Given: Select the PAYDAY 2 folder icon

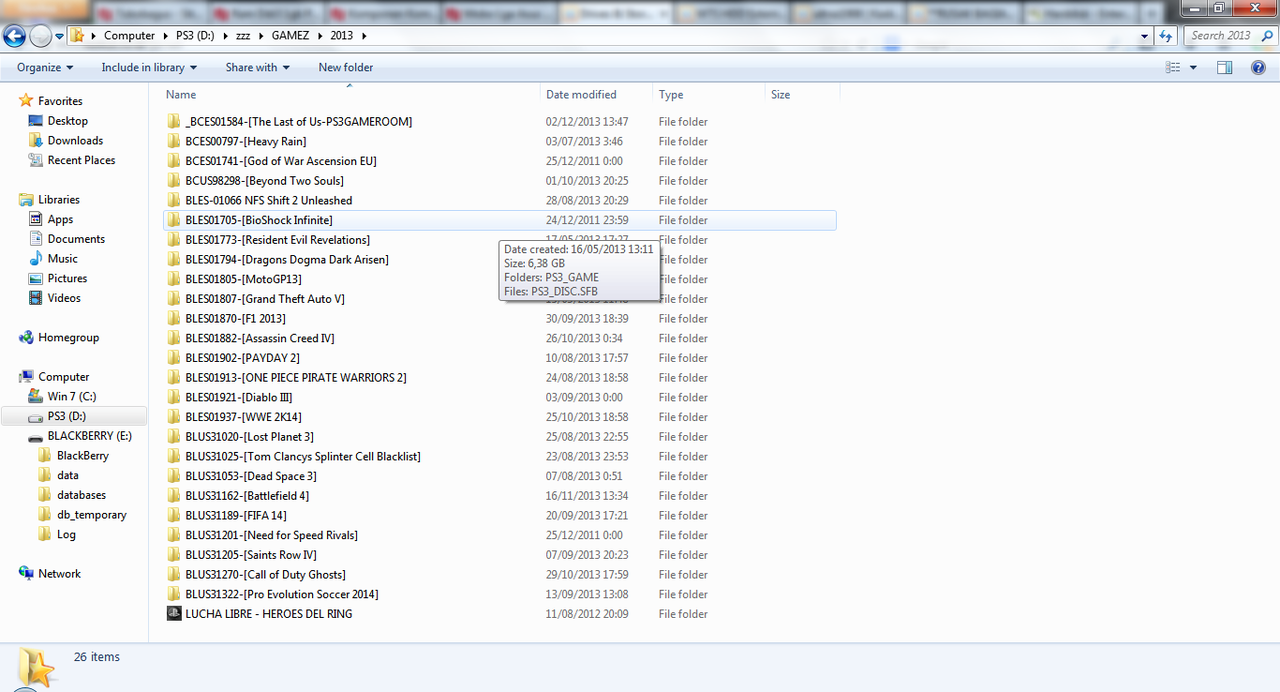Looking at the screenshot, I should [174, 358].
